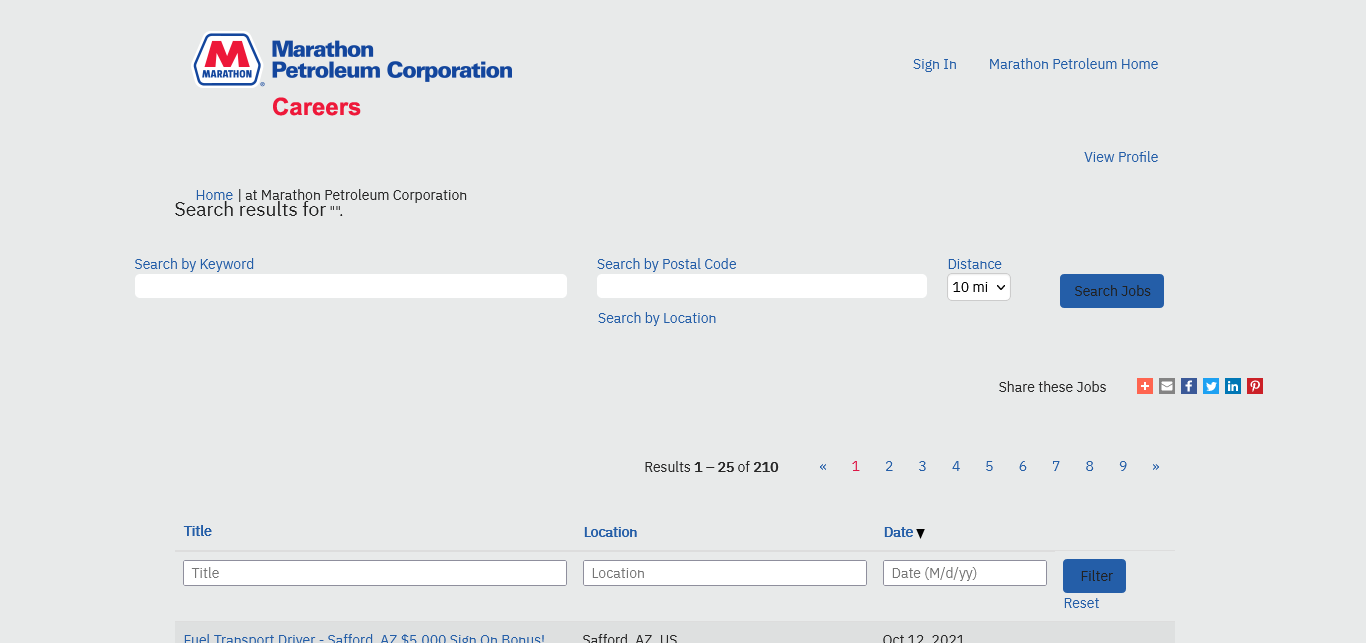This screenshot has width=1366, height=643.
Task: Click the Filter button
Action: pyautogui.click(x=1094, y=576)
